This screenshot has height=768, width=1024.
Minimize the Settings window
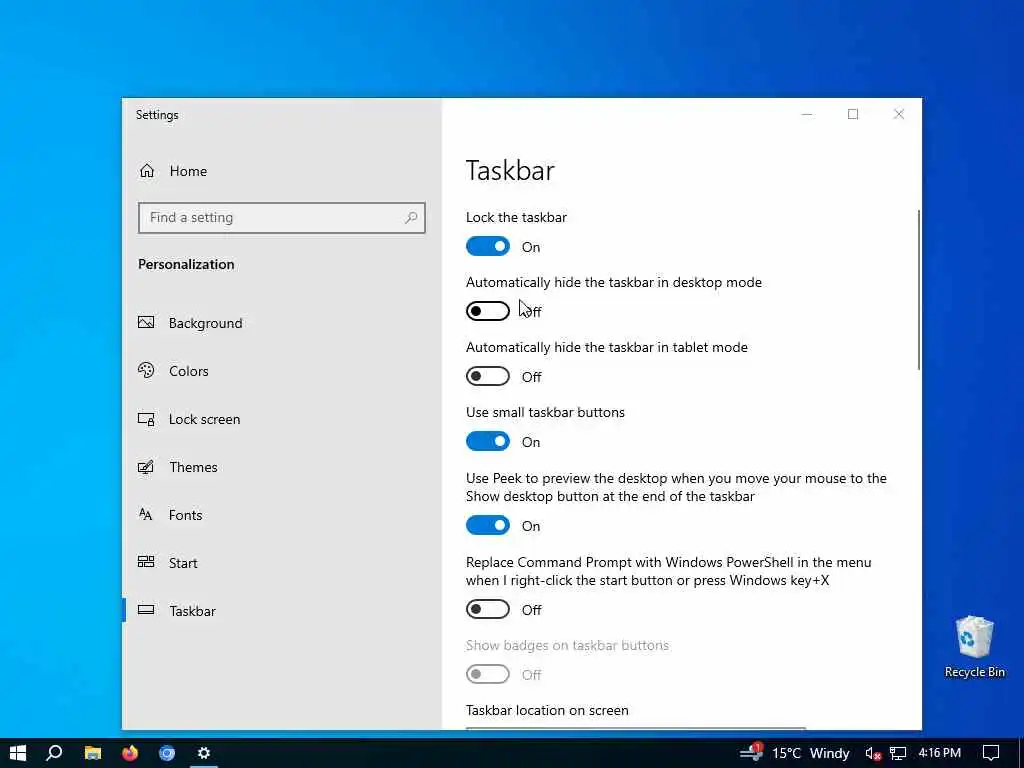pyautogui.click(x=807, y=114)
